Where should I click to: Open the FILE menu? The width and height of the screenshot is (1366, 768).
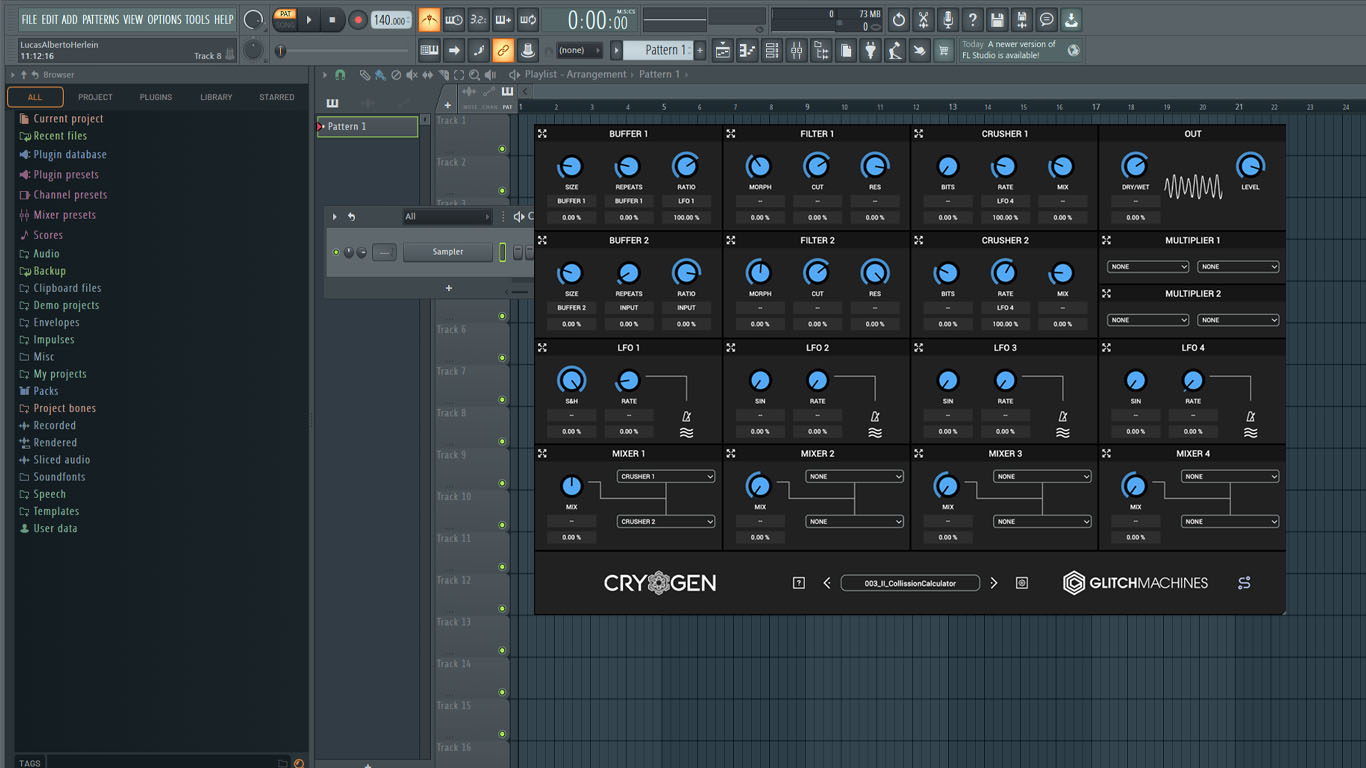29,19
